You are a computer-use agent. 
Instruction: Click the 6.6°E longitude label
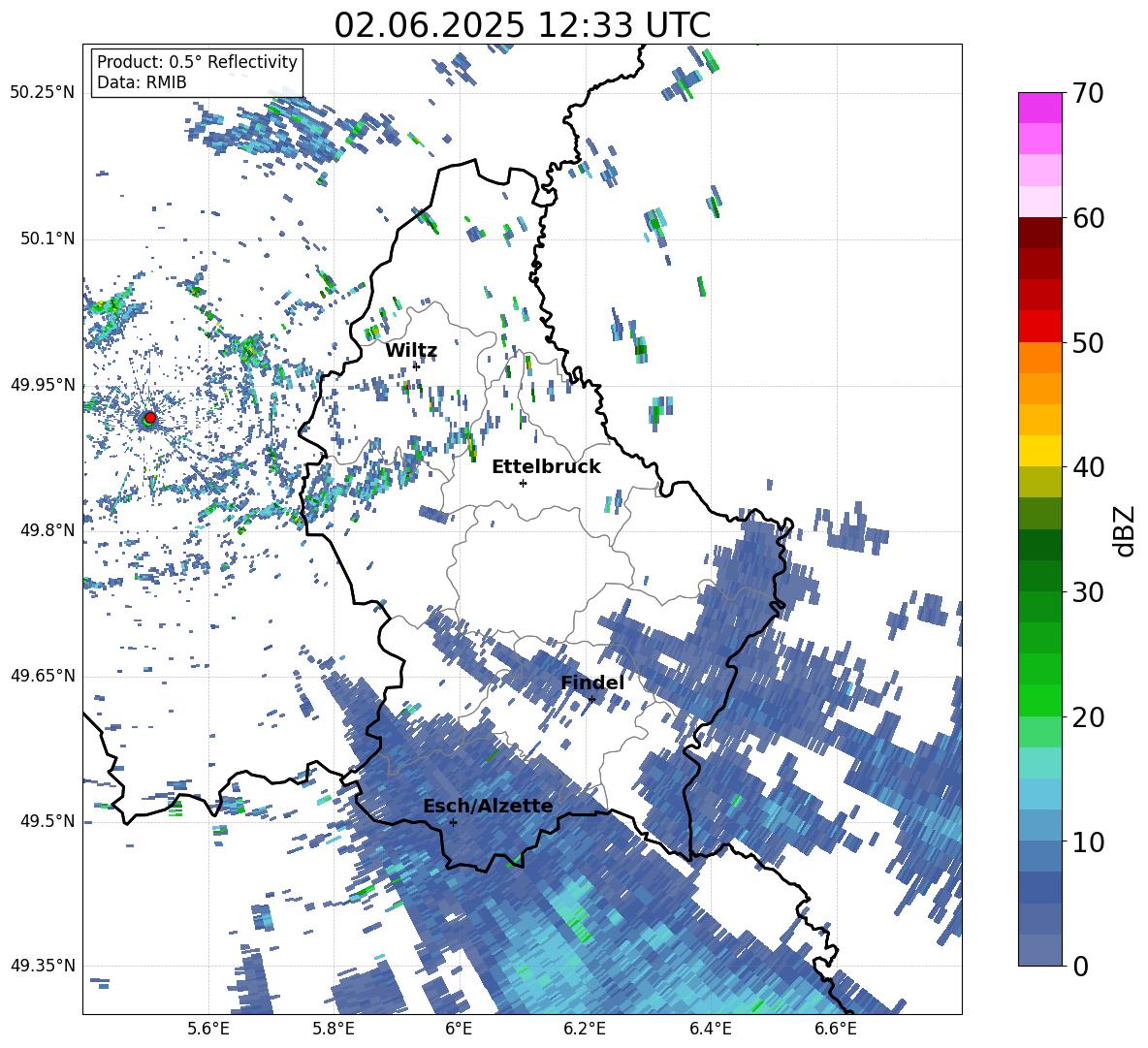(836, 1029)
